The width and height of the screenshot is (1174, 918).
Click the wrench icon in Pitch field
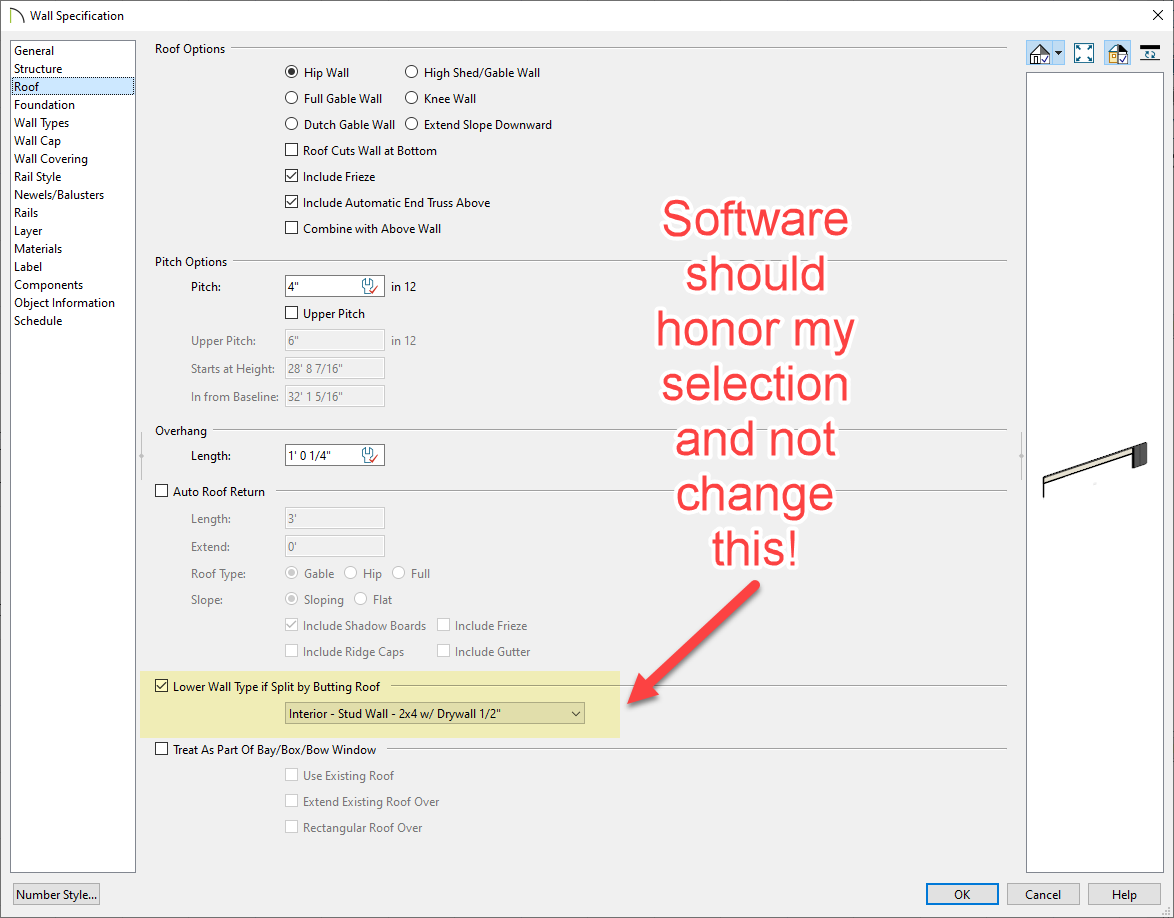(371, 287)
